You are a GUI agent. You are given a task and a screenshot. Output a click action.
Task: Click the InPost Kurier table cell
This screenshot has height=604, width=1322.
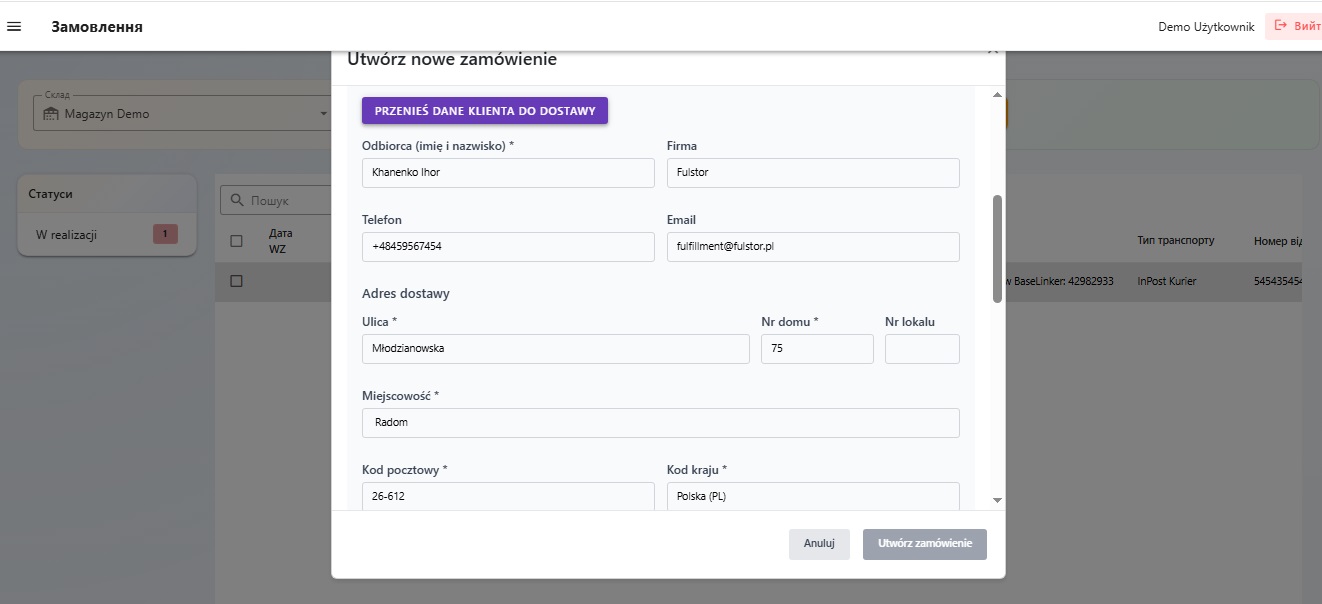pos(1167,282)
